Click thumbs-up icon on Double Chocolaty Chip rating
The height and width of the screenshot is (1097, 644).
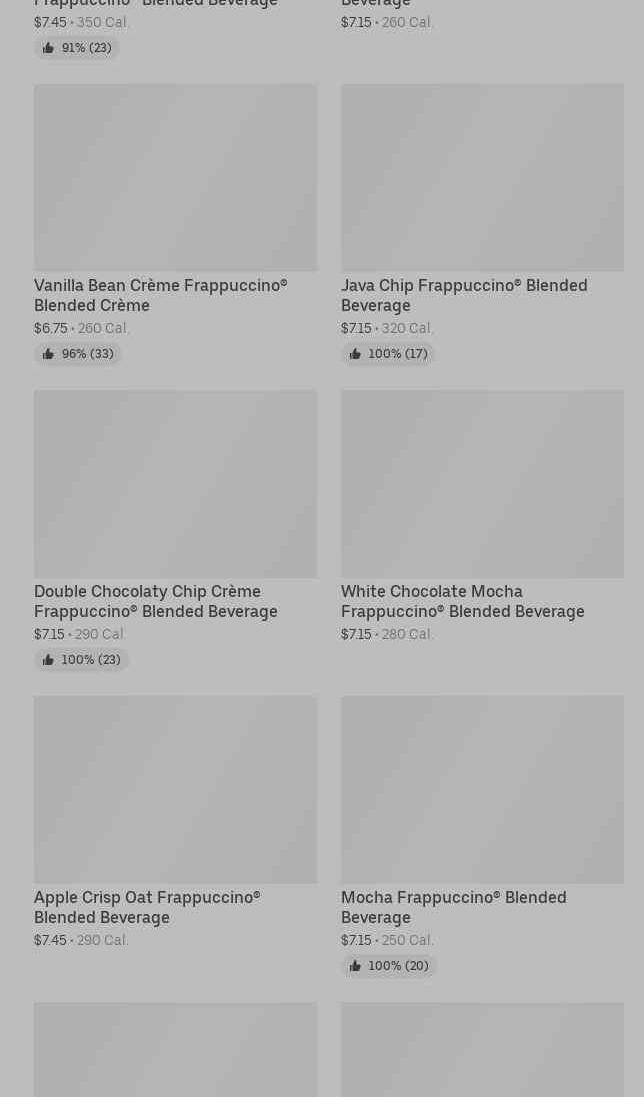48,660
